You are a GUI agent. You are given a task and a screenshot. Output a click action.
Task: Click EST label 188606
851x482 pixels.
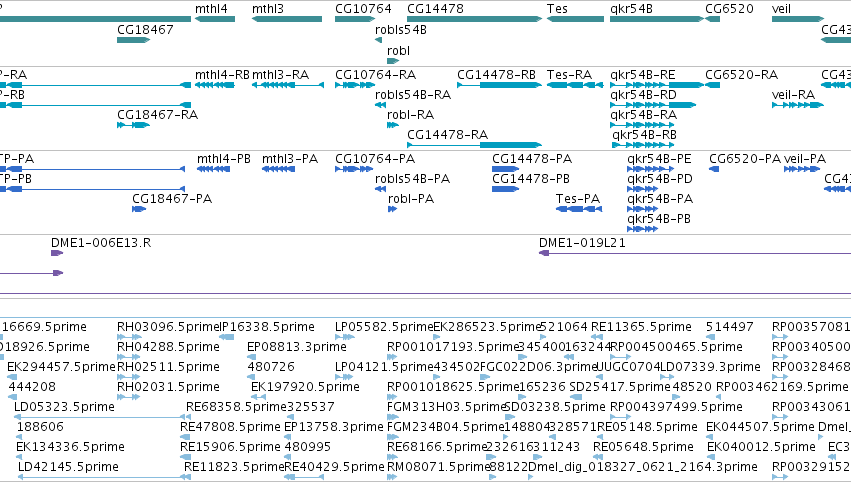tap(40, 427)
